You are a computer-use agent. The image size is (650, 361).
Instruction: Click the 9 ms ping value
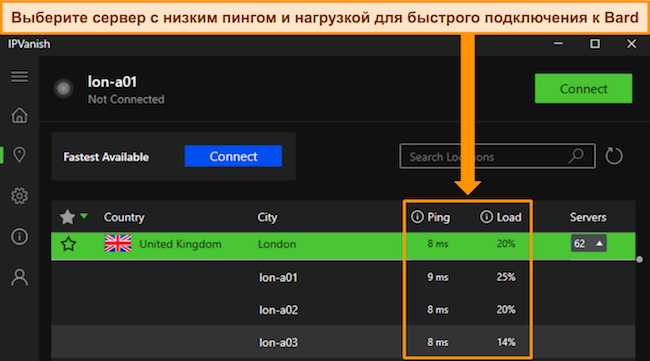(x=438, y=277)
